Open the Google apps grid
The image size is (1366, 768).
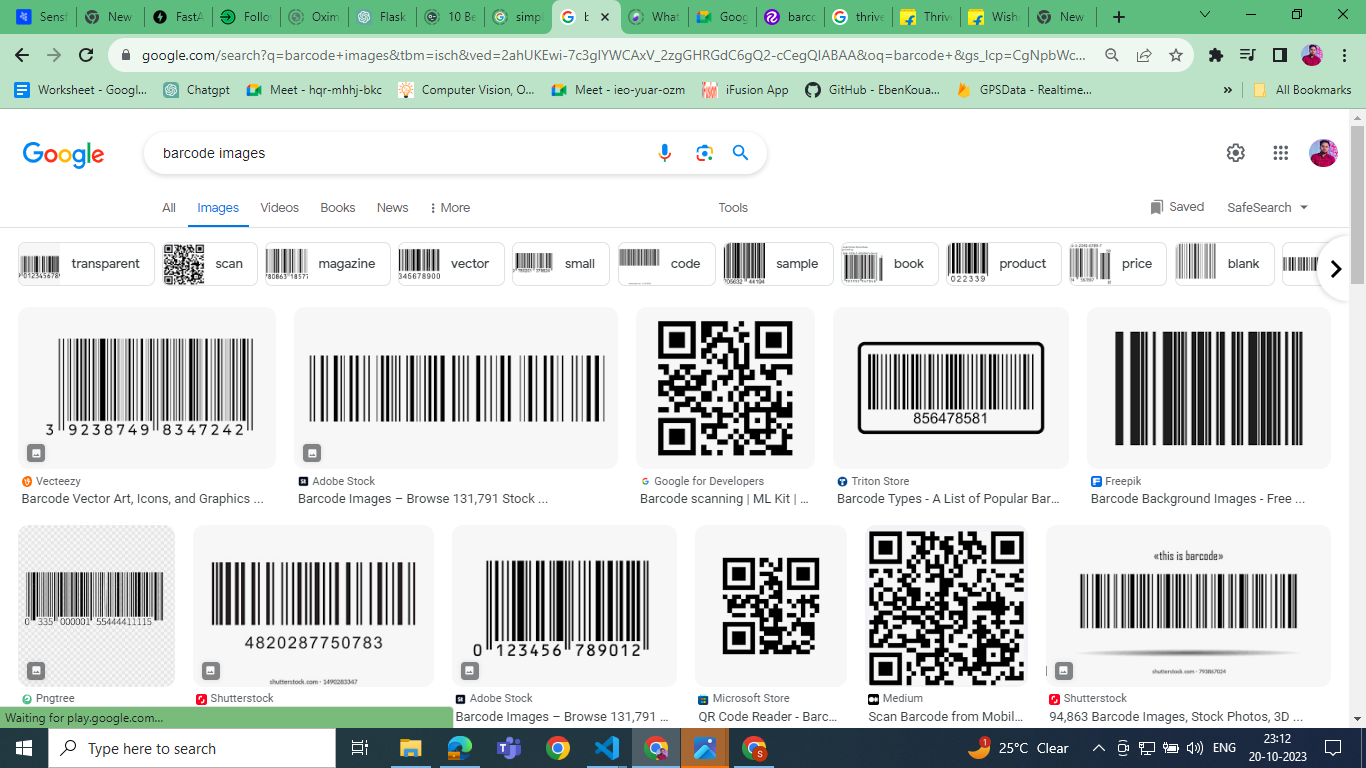point(1280,153)
